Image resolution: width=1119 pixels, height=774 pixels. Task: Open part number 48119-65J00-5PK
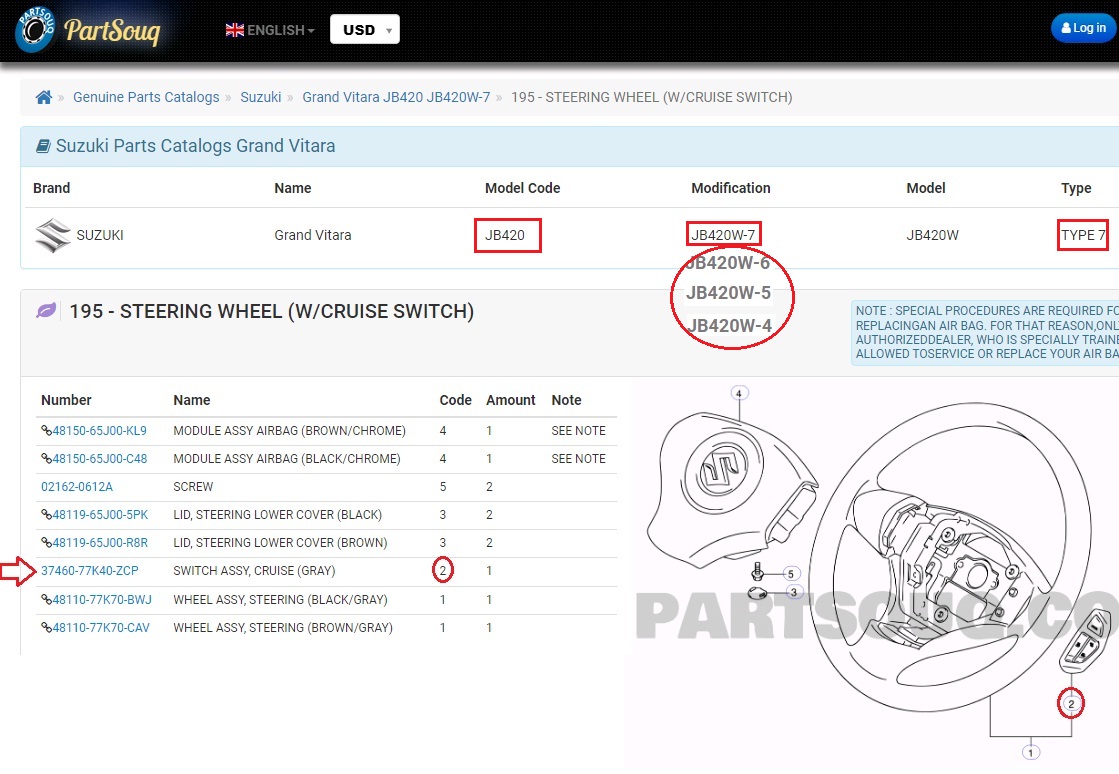click(101, 514)
